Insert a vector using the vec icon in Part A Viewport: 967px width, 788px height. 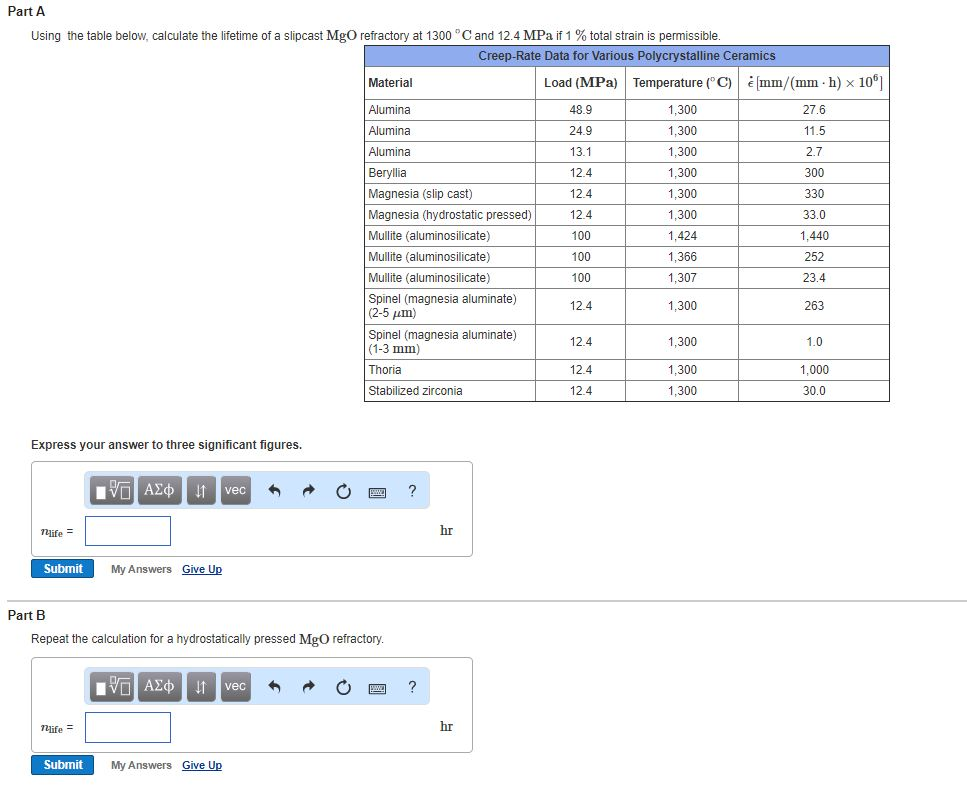pos(234,490)
